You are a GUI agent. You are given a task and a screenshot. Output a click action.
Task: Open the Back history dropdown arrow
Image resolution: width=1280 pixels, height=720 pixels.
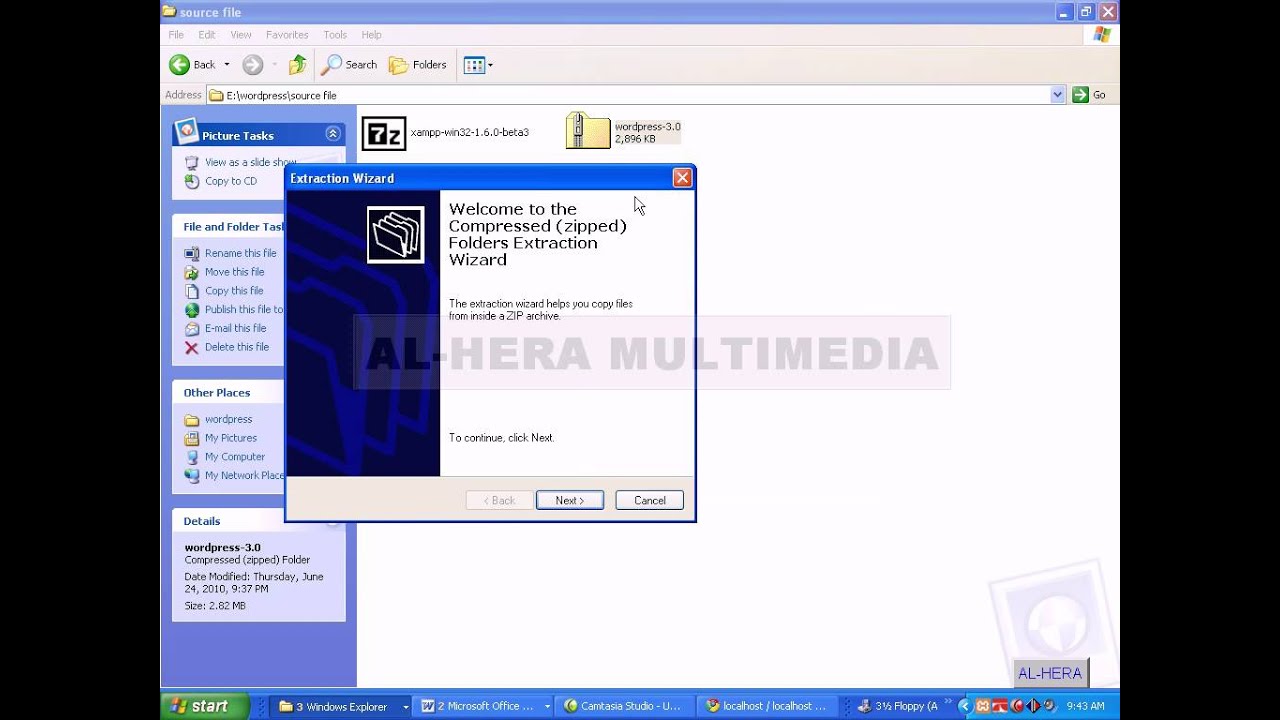[x=227, y=65]
